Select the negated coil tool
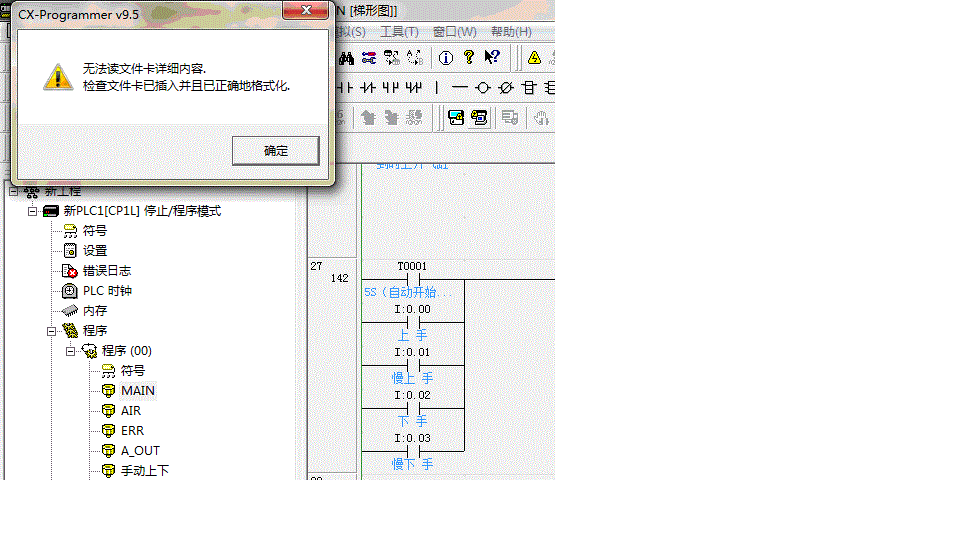Viewport: 960px width, 540px height. pyautogui.click(x=506, y=88)
